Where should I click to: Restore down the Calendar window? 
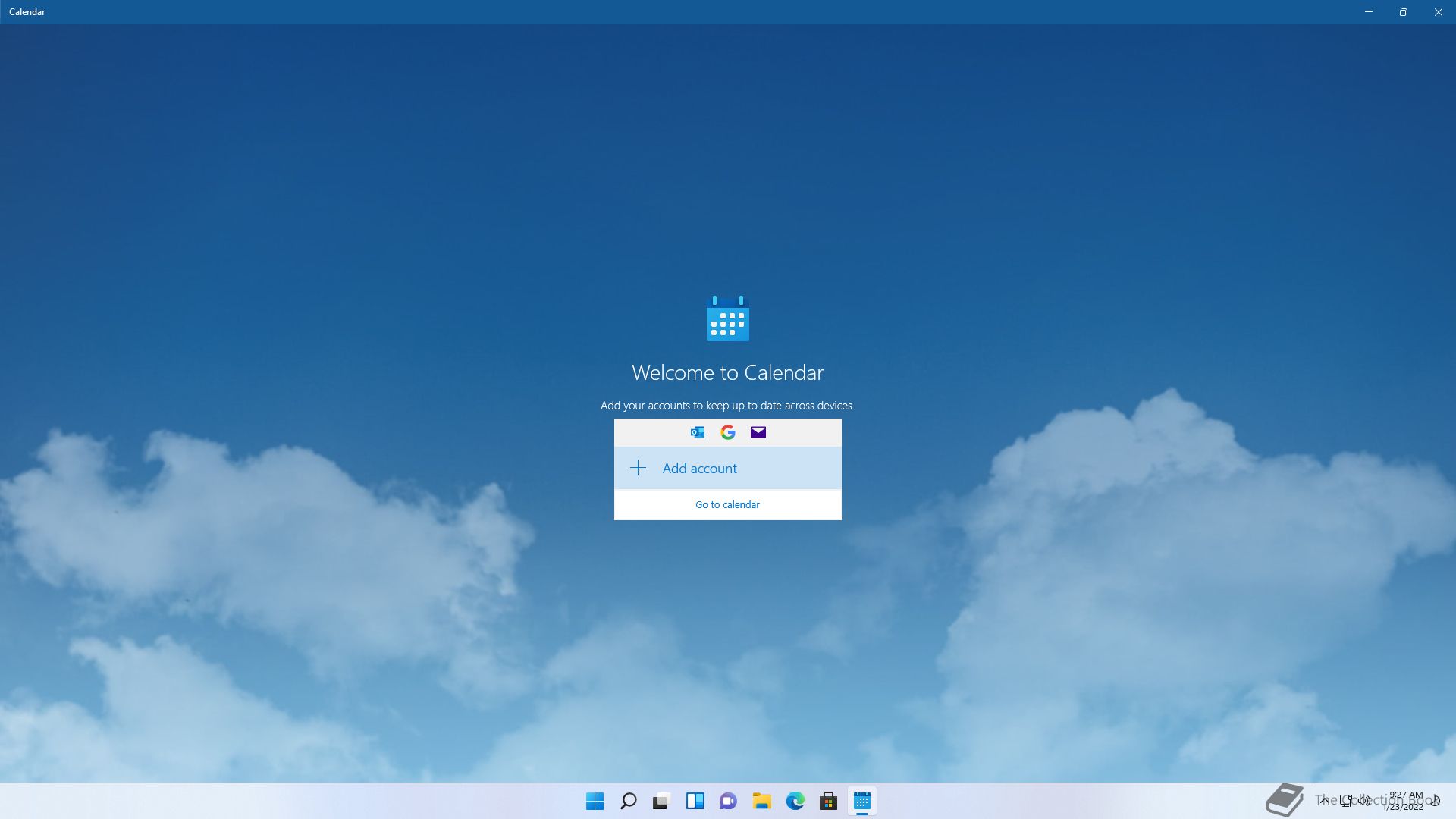click(x=1404, y=12)
